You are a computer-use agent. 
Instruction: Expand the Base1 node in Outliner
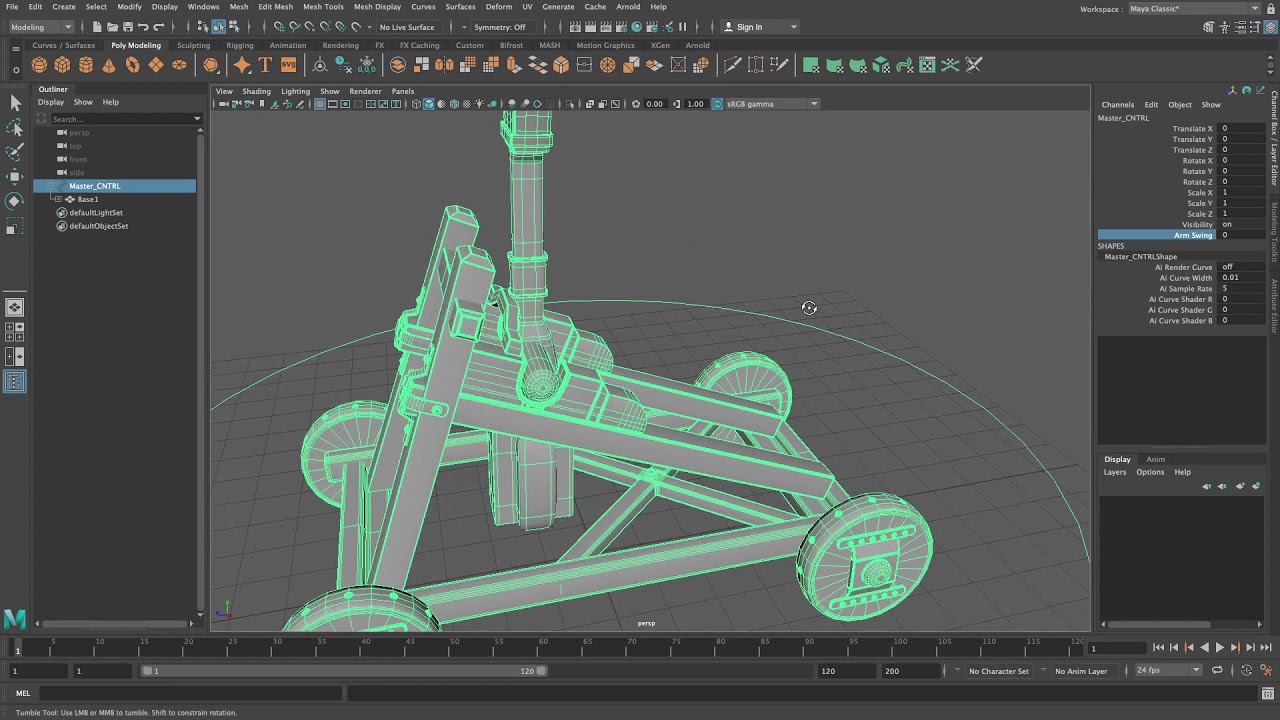click(x=58, y=199)
